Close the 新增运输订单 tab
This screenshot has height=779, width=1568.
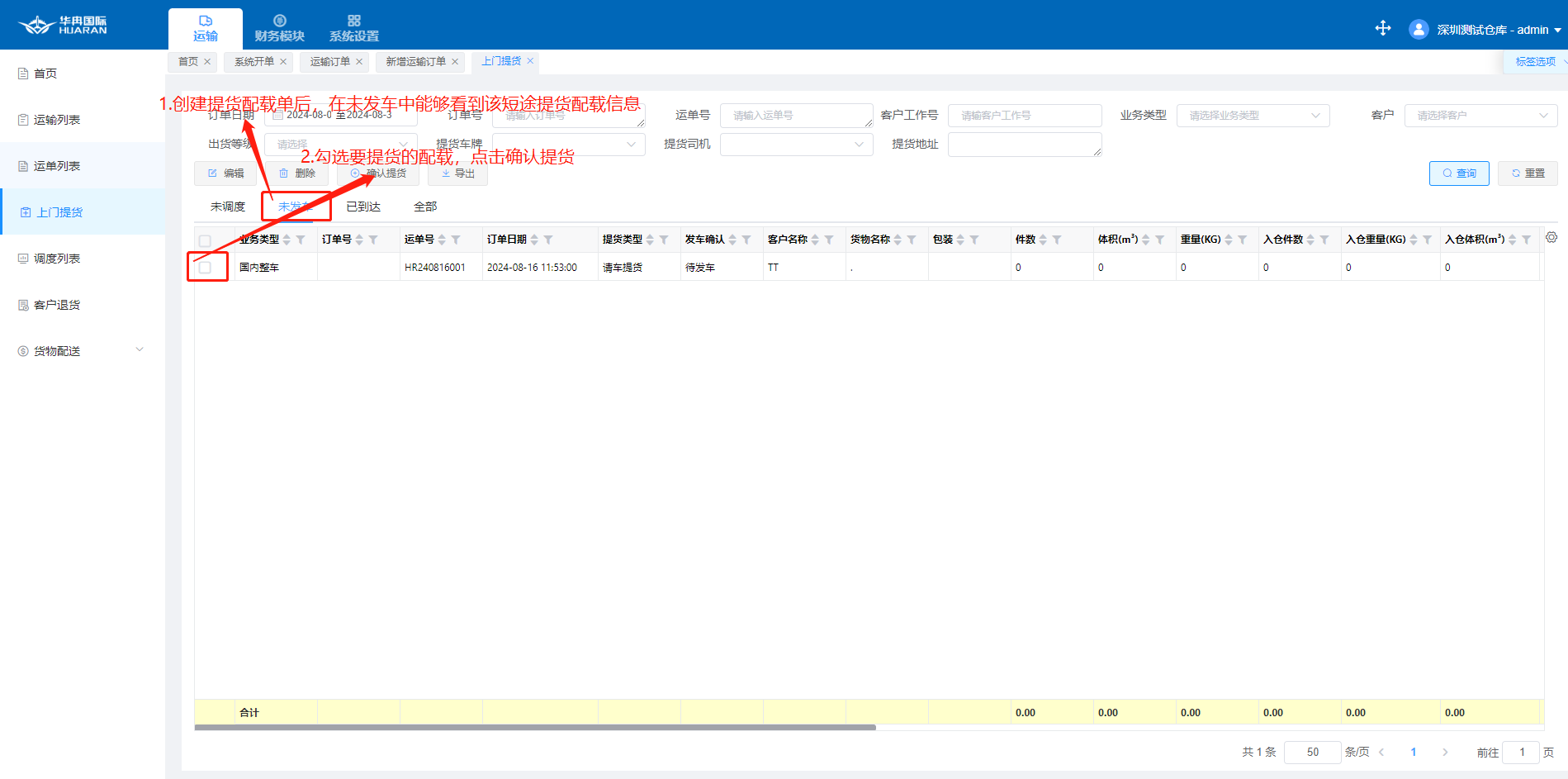click(455, 62)
